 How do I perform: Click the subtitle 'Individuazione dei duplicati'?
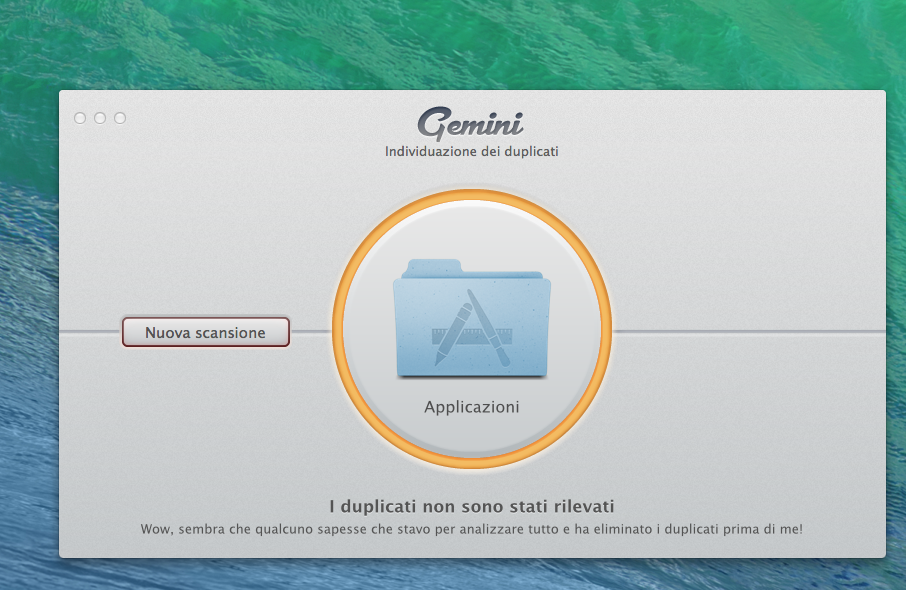point(471,151)
